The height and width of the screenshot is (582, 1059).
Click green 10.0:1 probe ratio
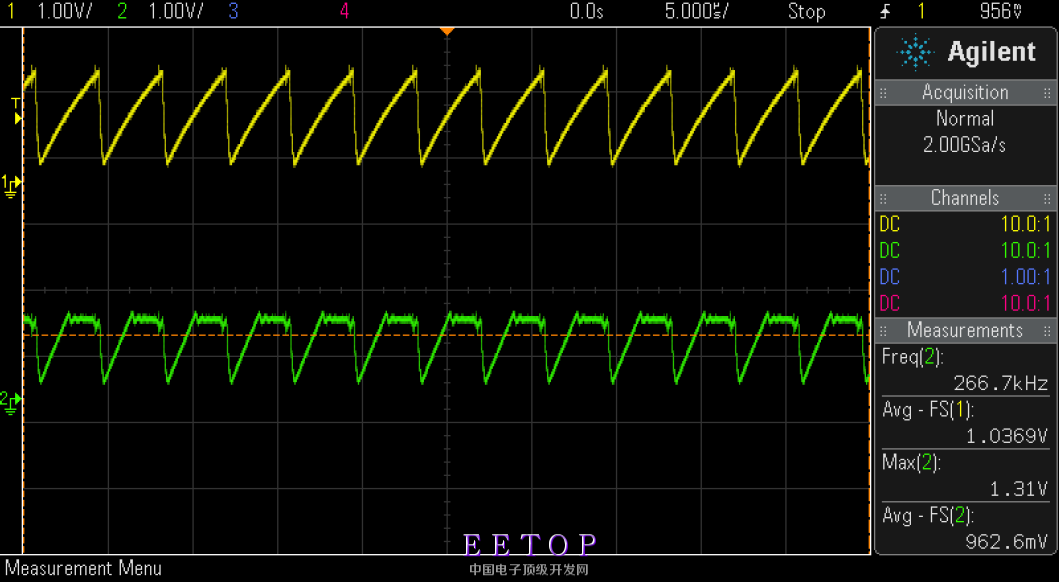(x=1026, y=250)
